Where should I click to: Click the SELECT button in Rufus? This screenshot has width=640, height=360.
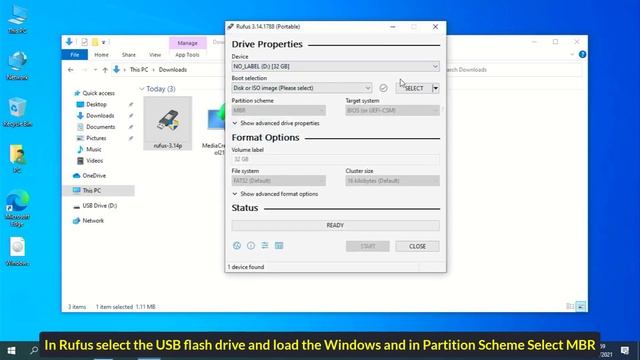414,88
